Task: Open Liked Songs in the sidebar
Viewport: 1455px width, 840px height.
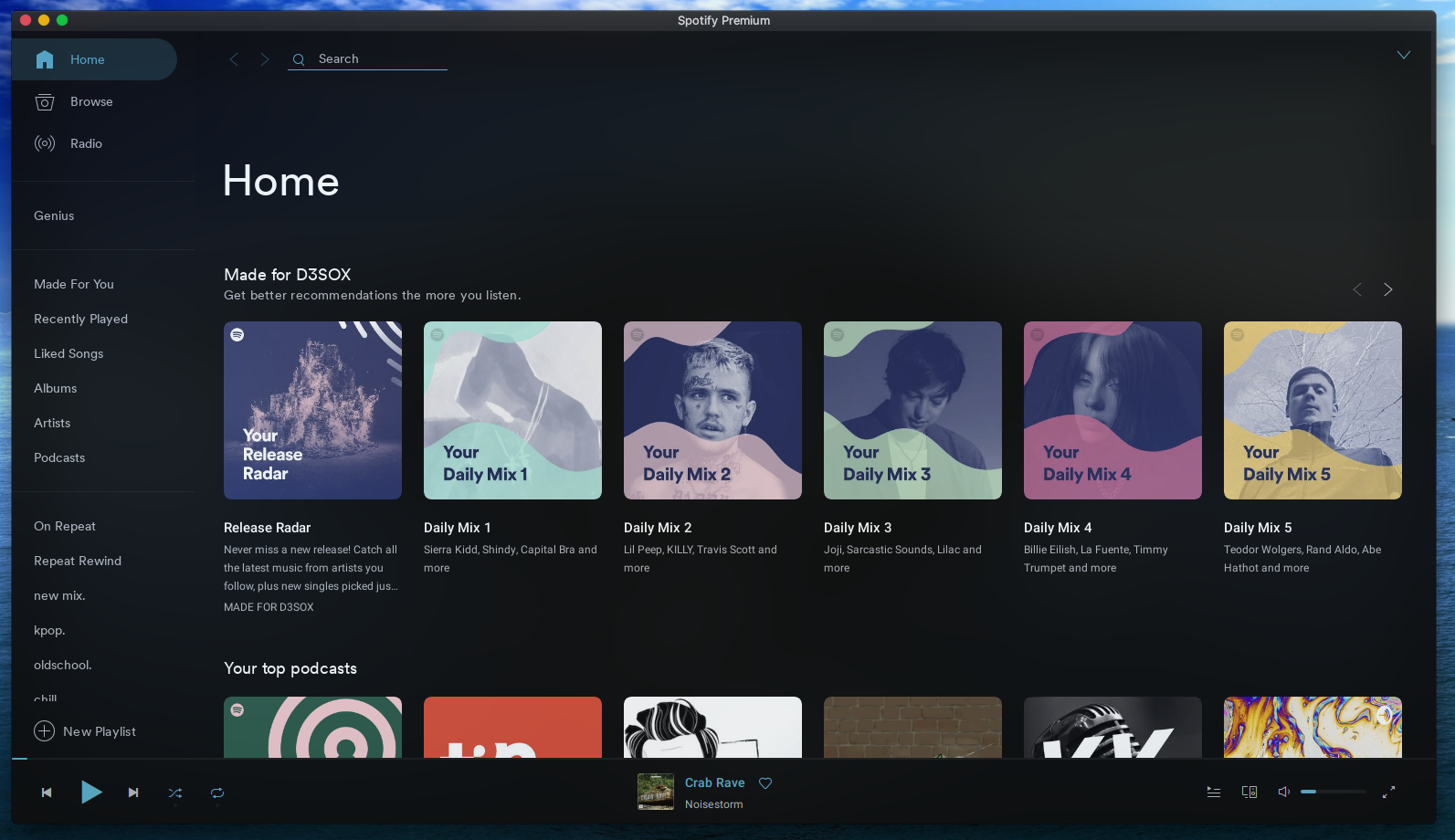Action: 69,353
